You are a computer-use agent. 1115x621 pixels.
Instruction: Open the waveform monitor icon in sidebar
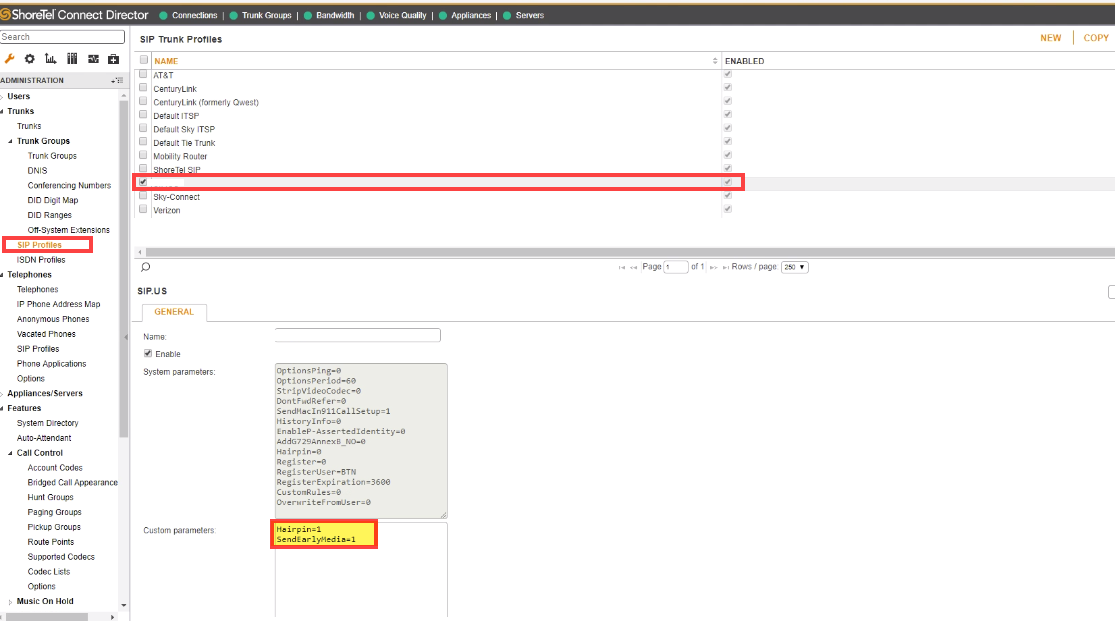[x=93, y=59]
